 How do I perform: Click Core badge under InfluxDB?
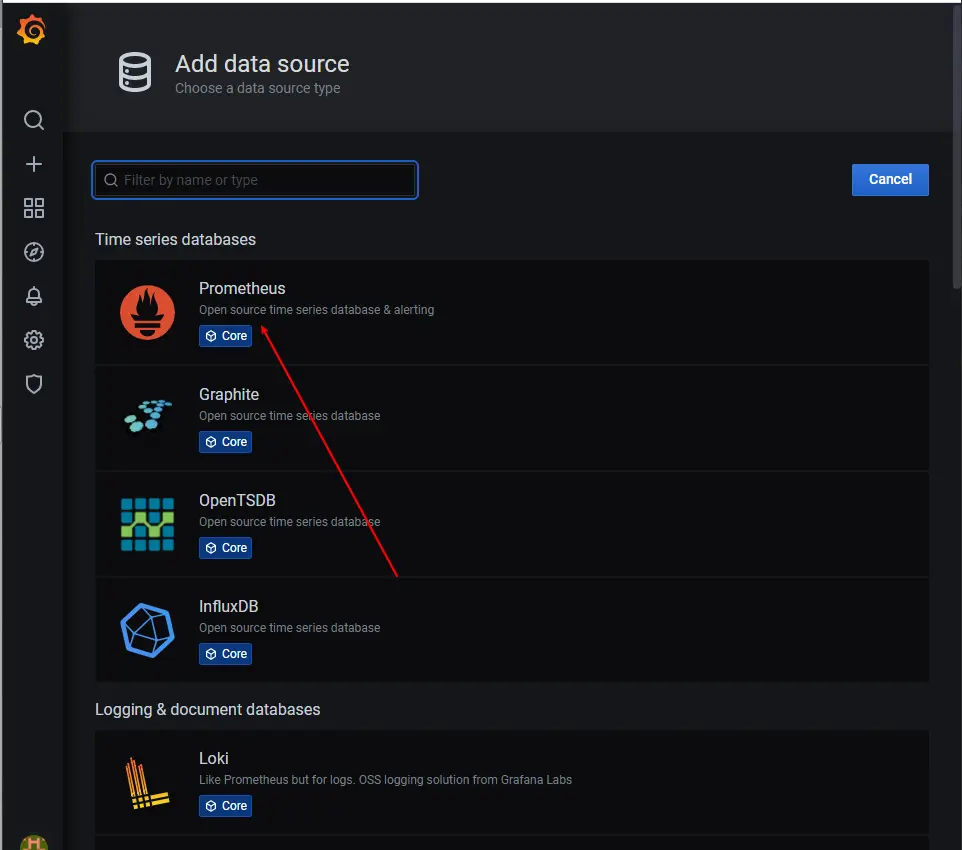pos(225,654)
